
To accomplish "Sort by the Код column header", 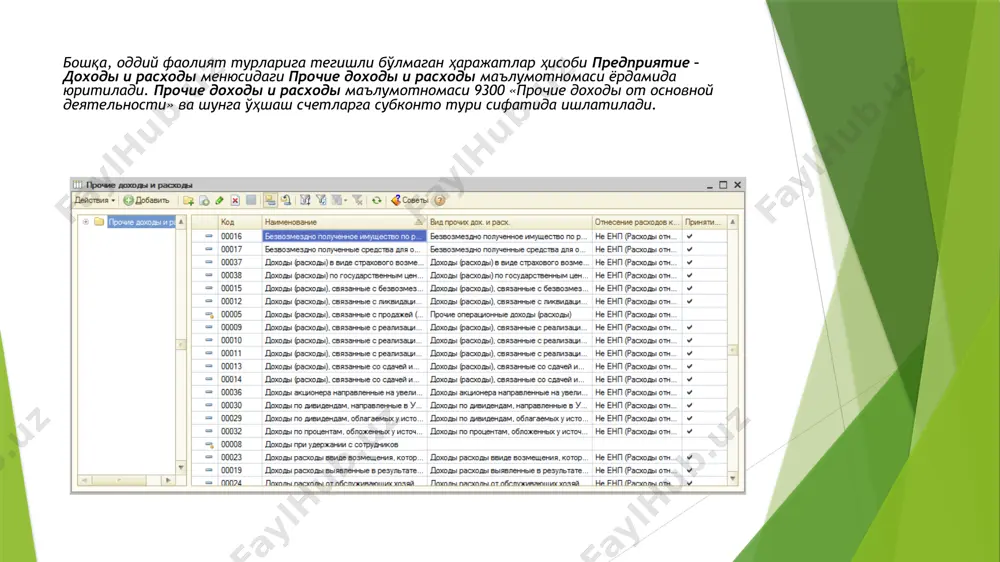I will pyautogui.click(x=240, y=222).
